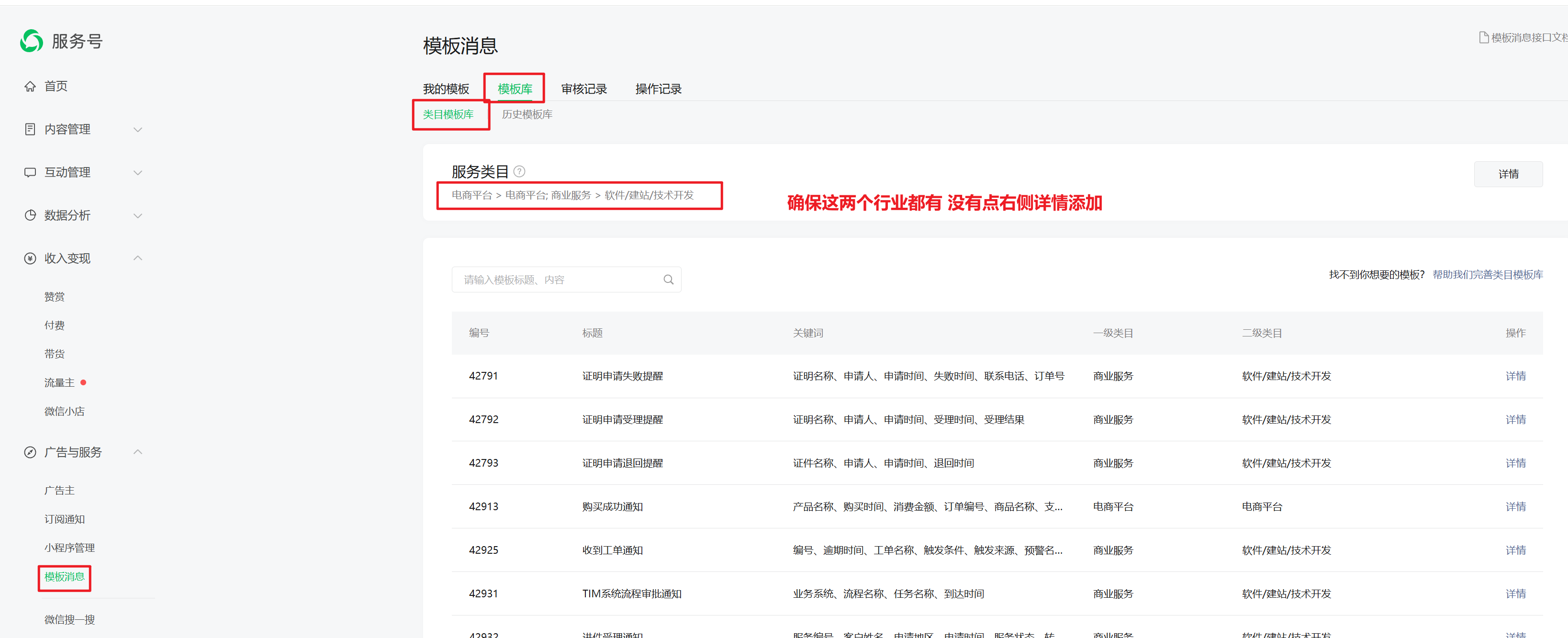
Task: Collapse the 收入变现 section chevron
Action: (138, 258)
